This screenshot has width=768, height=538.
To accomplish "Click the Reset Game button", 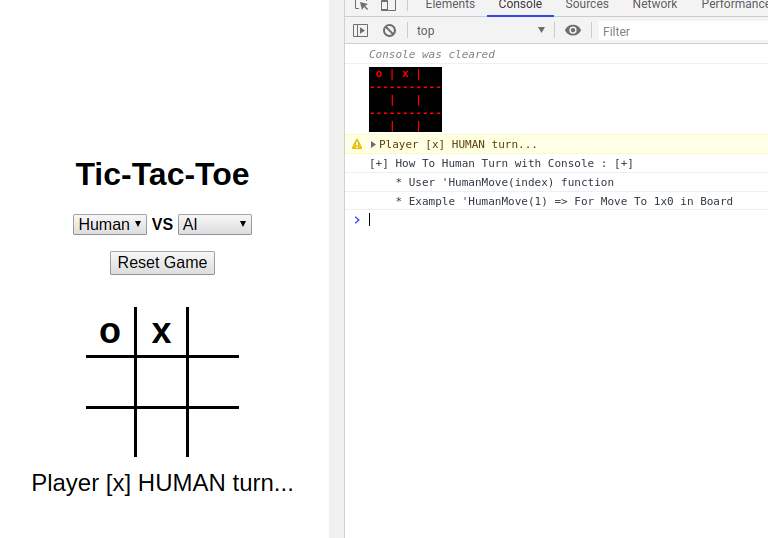I will (x=163, y=263).
